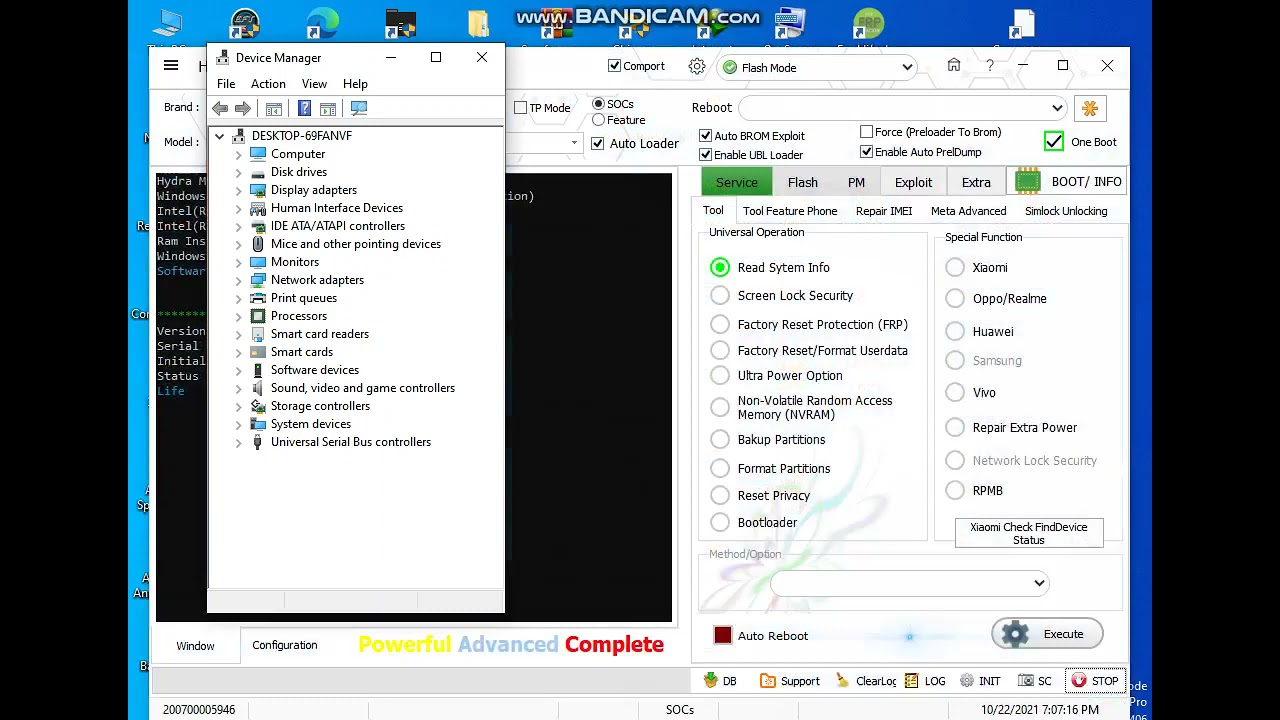
Task: Click the Print queues tree row
Action: (304, 298)
